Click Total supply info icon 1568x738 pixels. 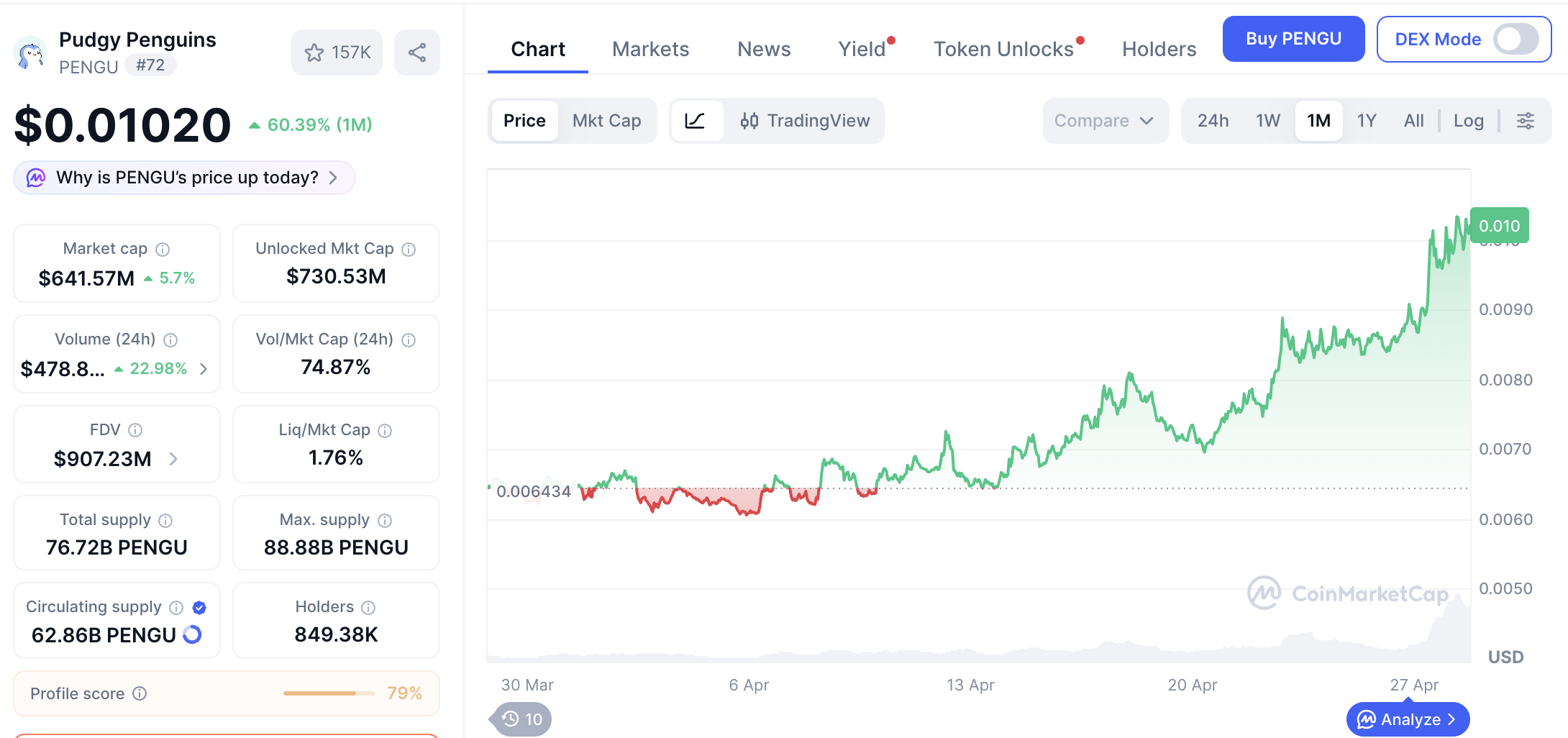coord(165,520)
